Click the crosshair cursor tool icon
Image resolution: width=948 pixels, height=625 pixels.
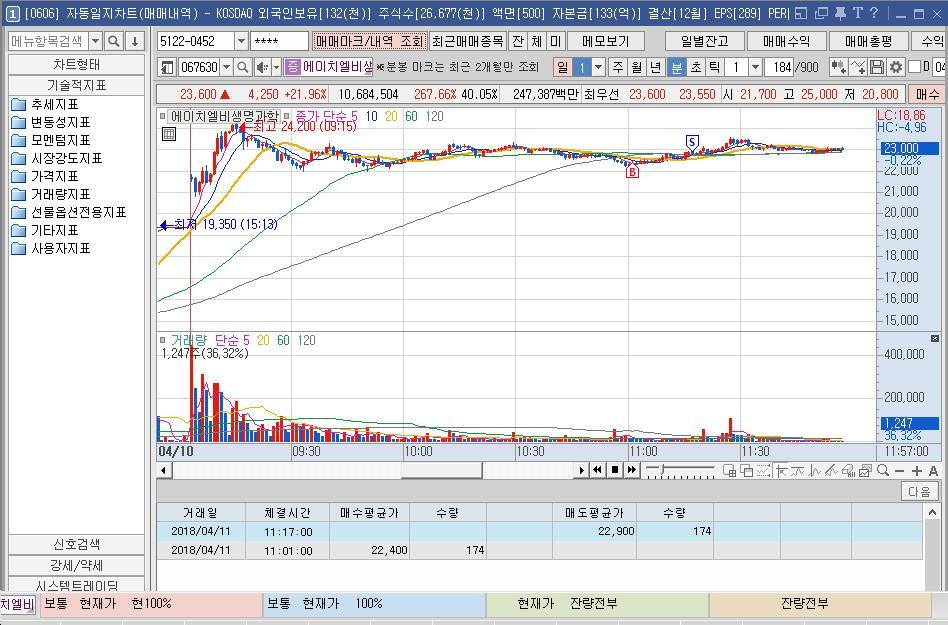click(781, 470)
